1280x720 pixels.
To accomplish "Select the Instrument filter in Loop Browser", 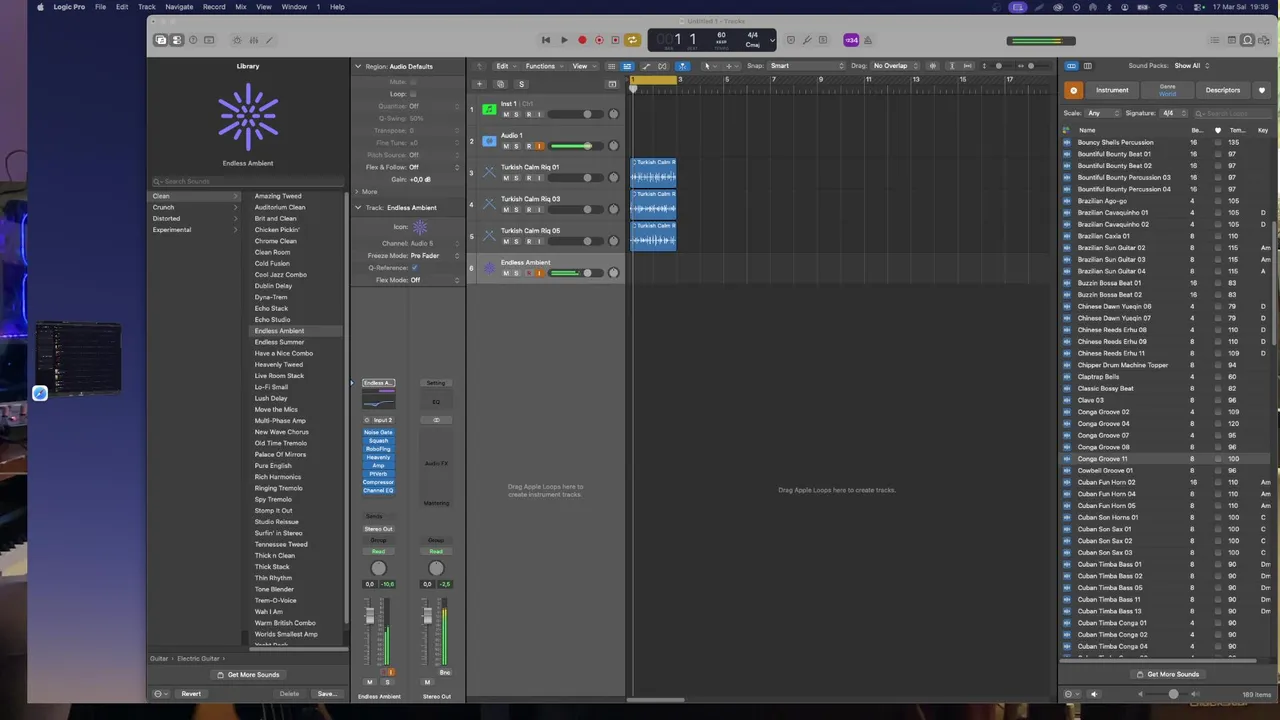I will pyautogui.click(x=1112, y=90).
